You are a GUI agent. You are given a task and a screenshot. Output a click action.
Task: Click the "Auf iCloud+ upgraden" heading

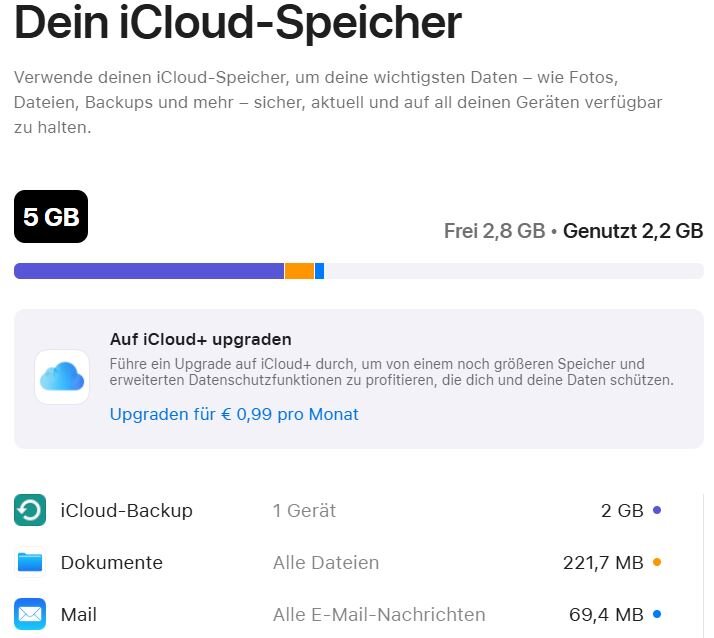point(201,339)
